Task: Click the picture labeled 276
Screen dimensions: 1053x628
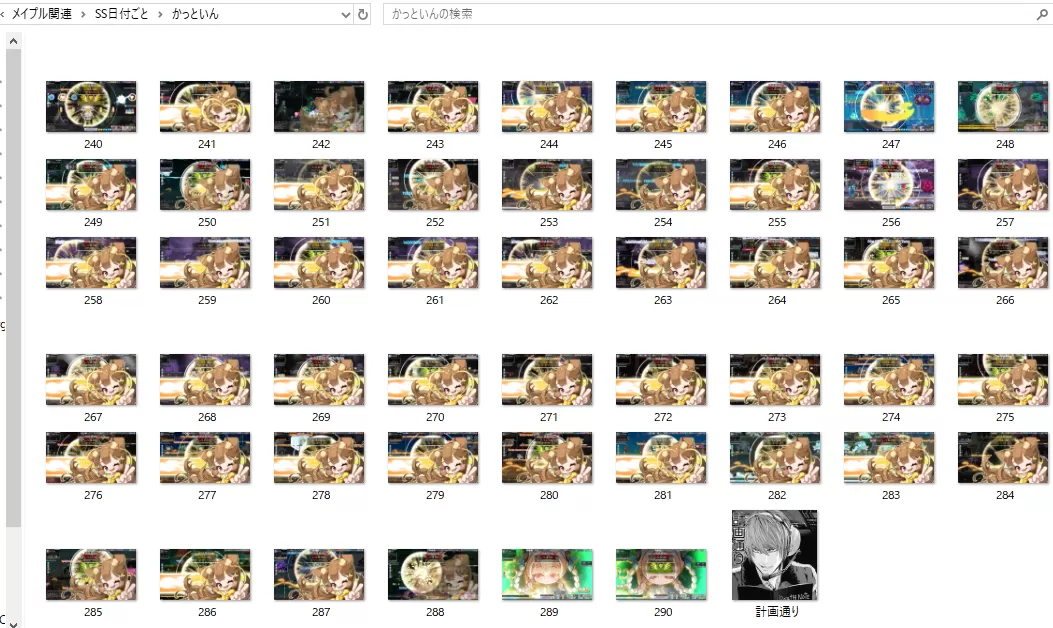Action: [91, 457]
